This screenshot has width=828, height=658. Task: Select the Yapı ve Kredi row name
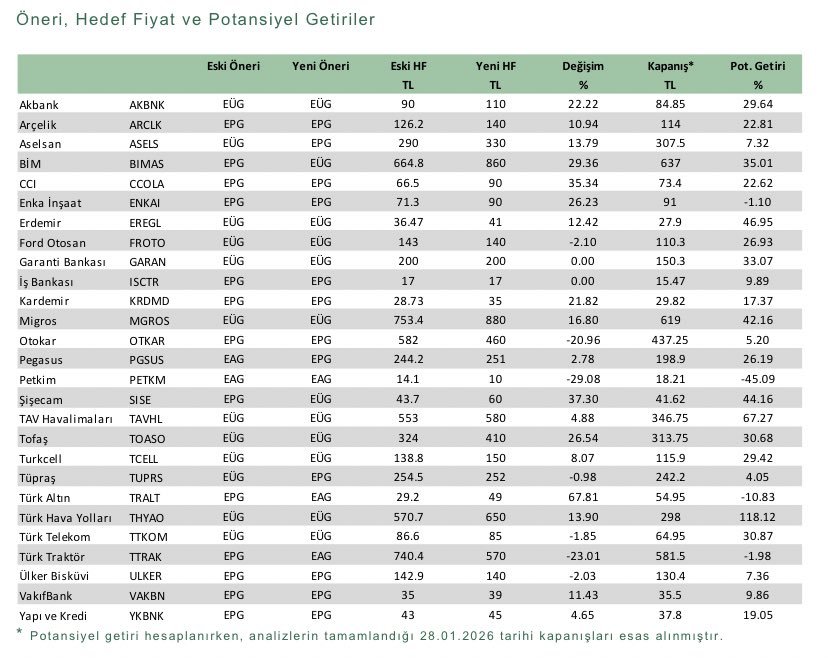point(52,615)
